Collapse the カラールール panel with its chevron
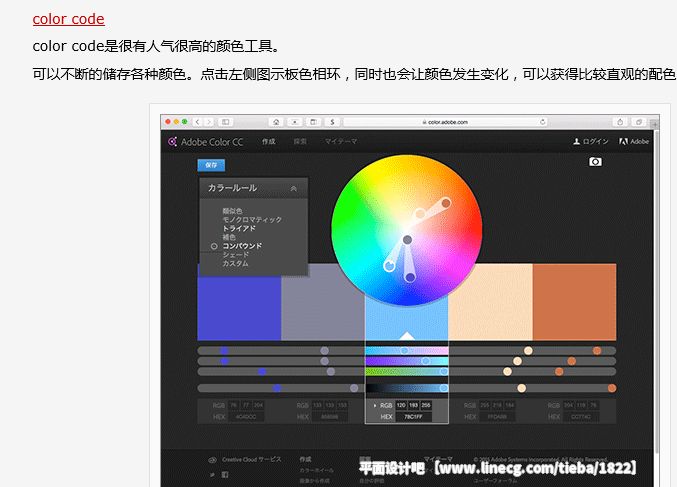677x487 pixels. click(x=294, y=188)
